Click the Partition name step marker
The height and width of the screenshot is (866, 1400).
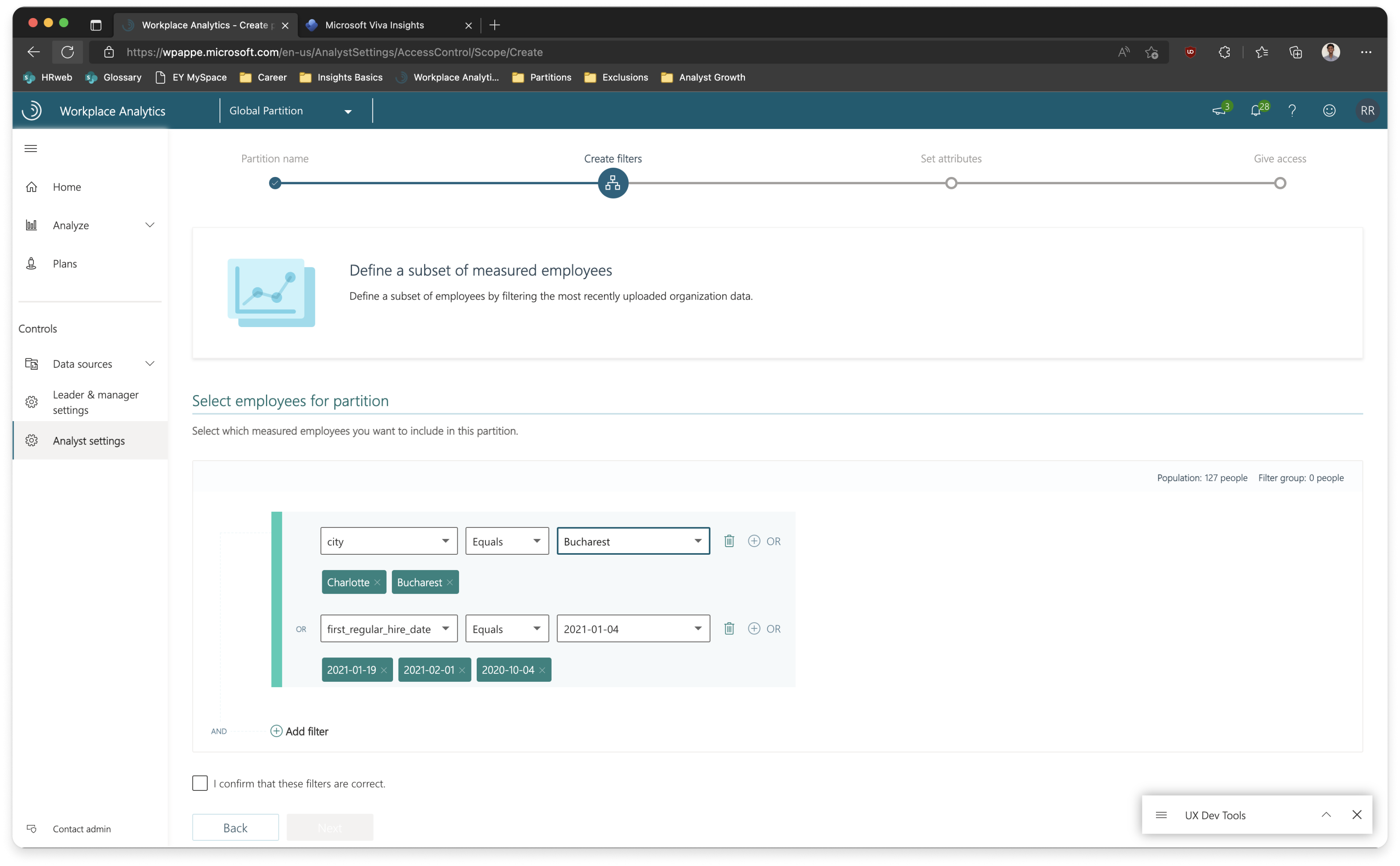(x=275, y=183)
